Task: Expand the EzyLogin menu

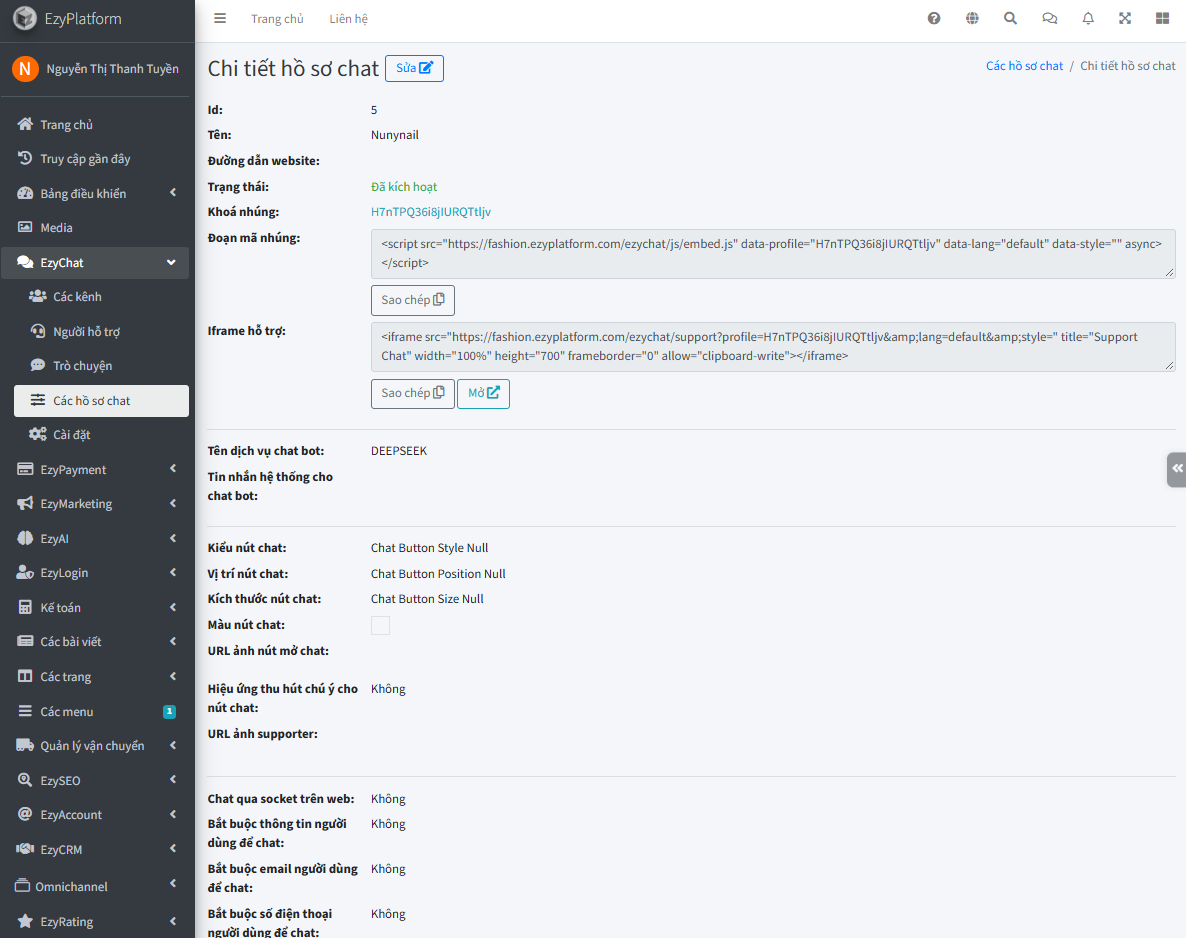Action: pos(95,573)
